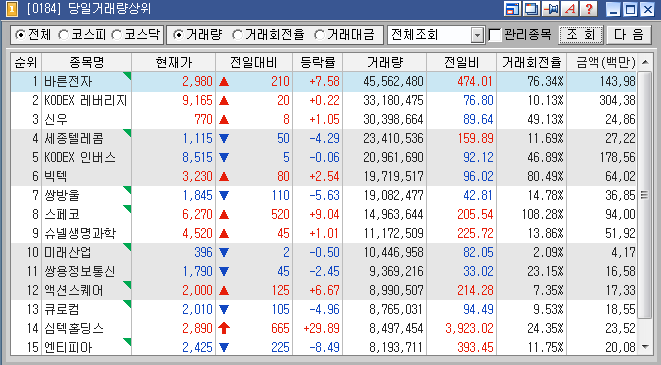Select the 심텍홀딩스 stock name

(74, 328)
